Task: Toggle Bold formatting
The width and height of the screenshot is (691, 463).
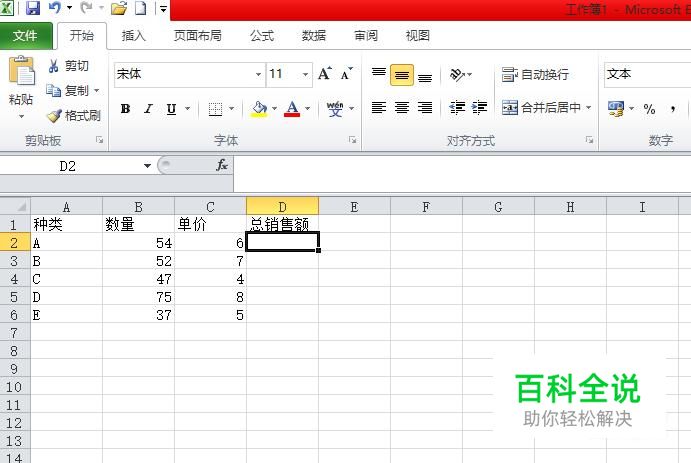Action: click(126, 108)
